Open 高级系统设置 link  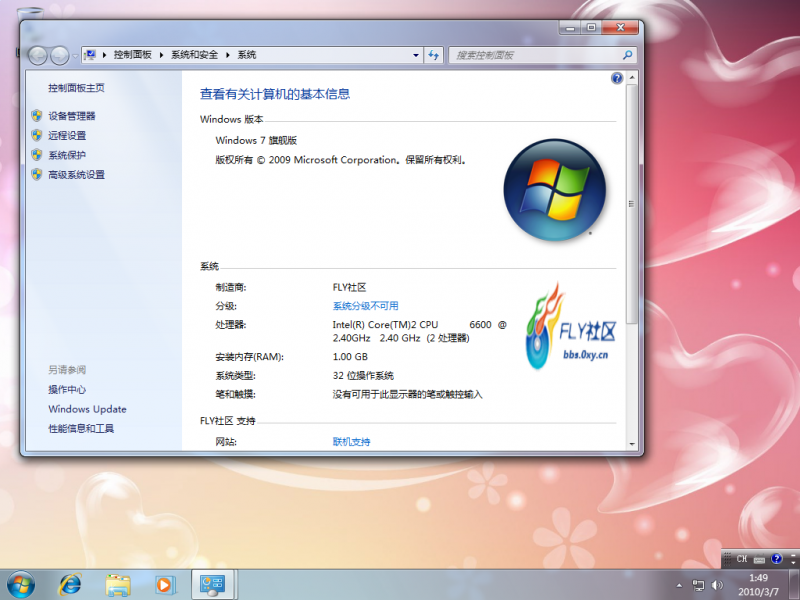coord(77,174)
